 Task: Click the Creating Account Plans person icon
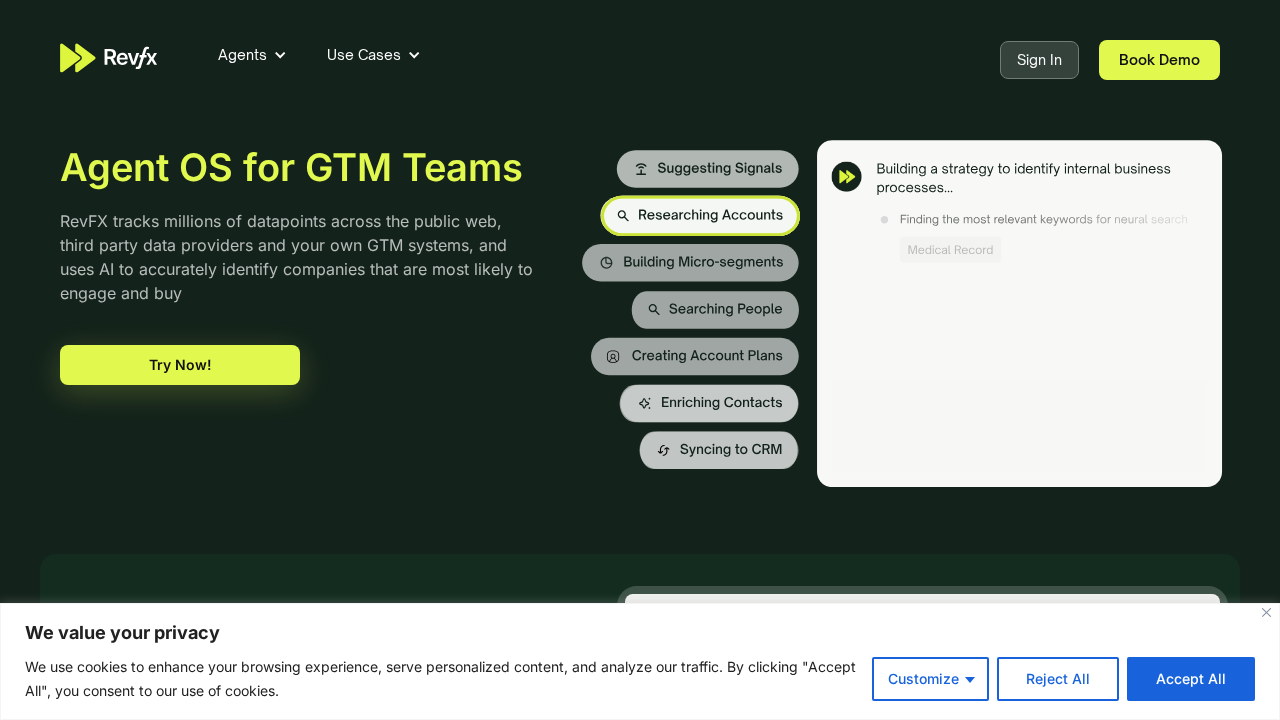613,357
